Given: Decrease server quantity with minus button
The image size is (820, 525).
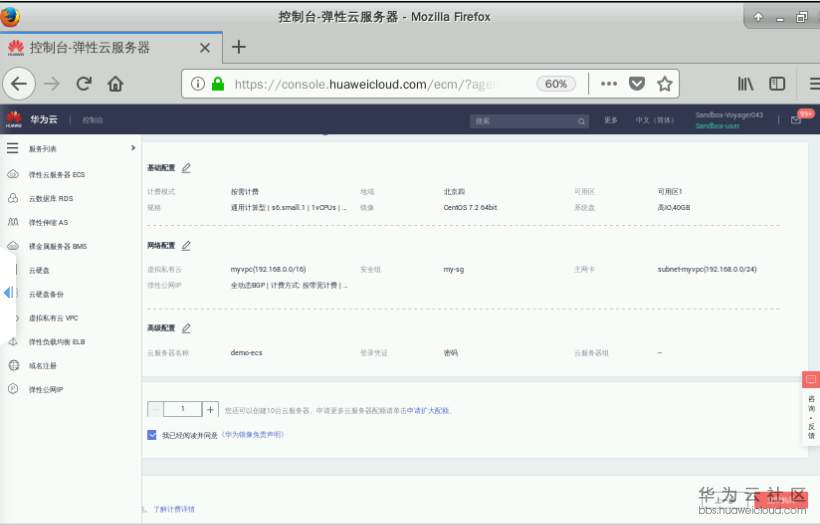Looking at the screenshot, I should click(155, 409).
